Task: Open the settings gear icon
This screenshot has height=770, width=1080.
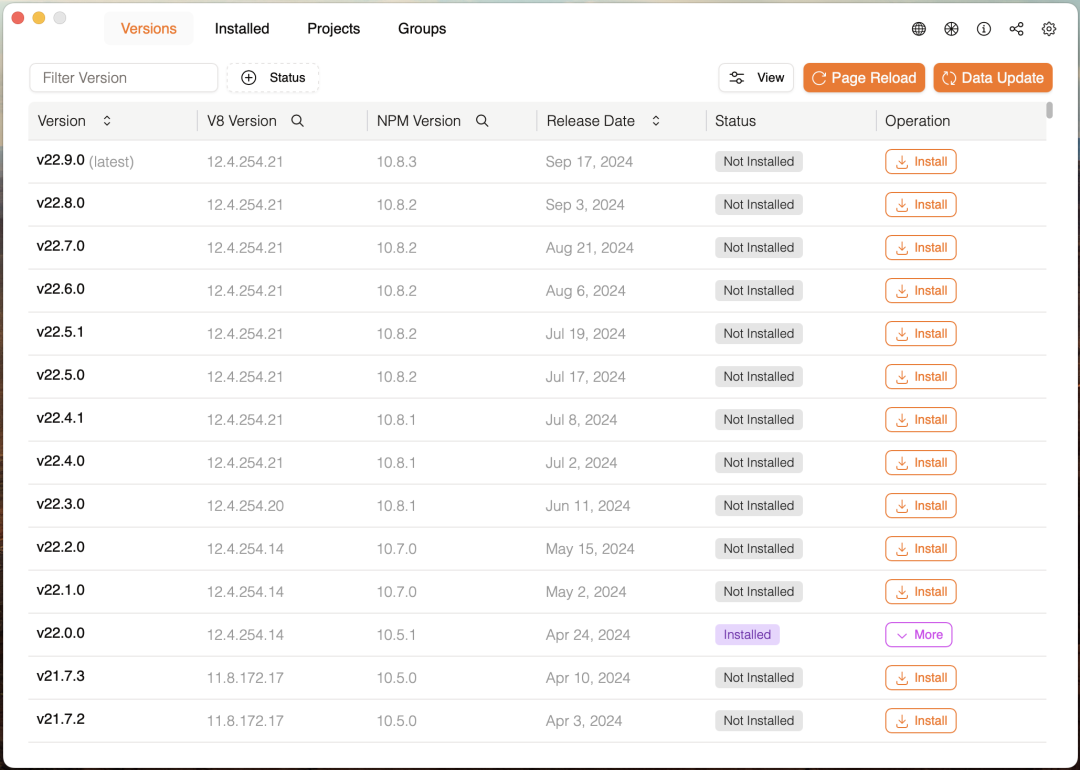Action: [1048, 29]
